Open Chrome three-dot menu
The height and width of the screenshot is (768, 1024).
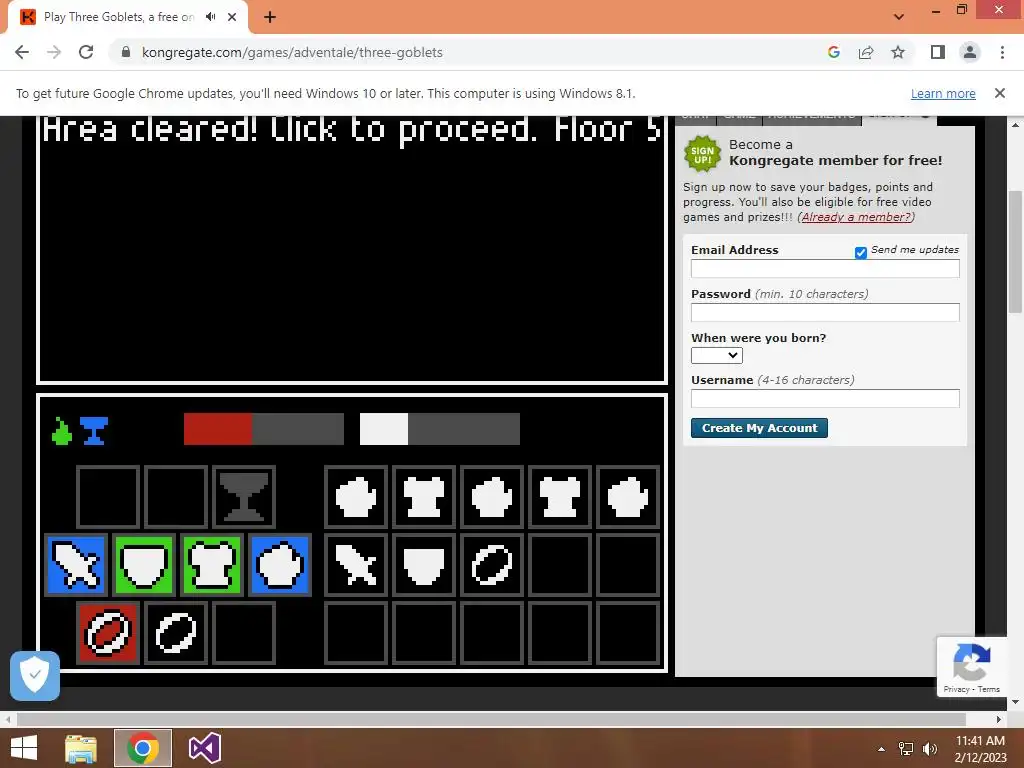click(1002, 52)
